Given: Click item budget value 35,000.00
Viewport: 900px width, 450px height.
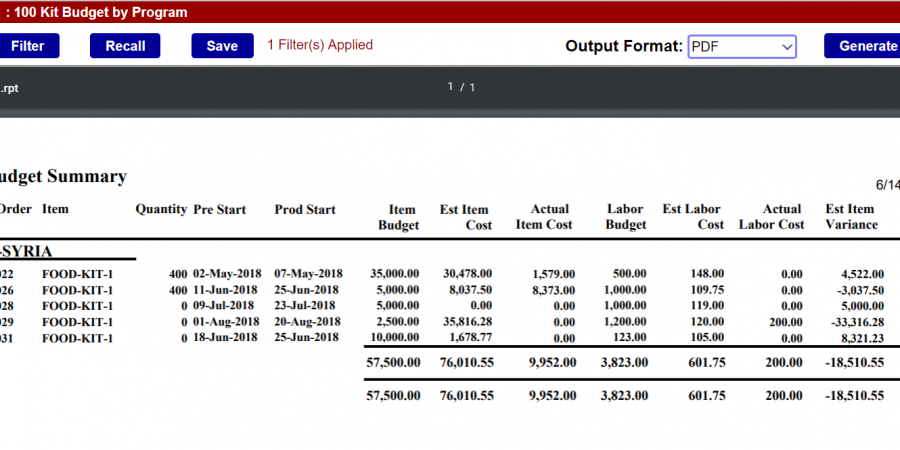Looking at the screenshot, I should (395, 274).
